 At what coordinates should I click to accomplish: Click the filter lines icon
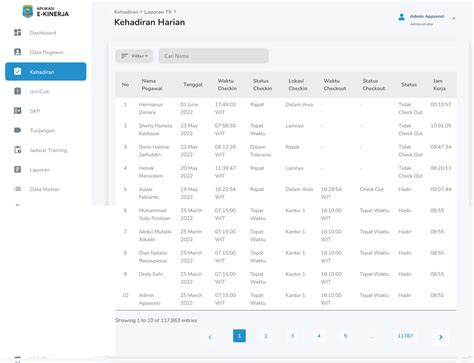coord(125,56)
